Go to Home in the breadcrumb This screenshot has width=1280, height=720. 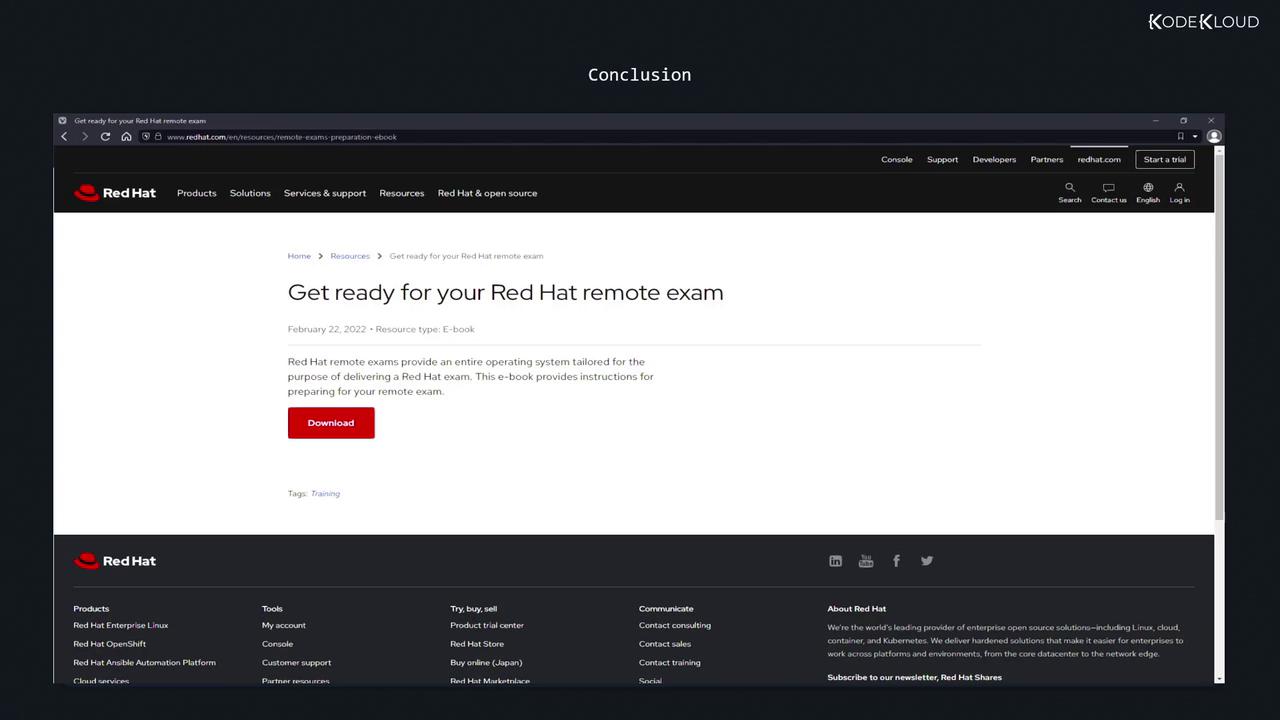[x=299, y=256]
